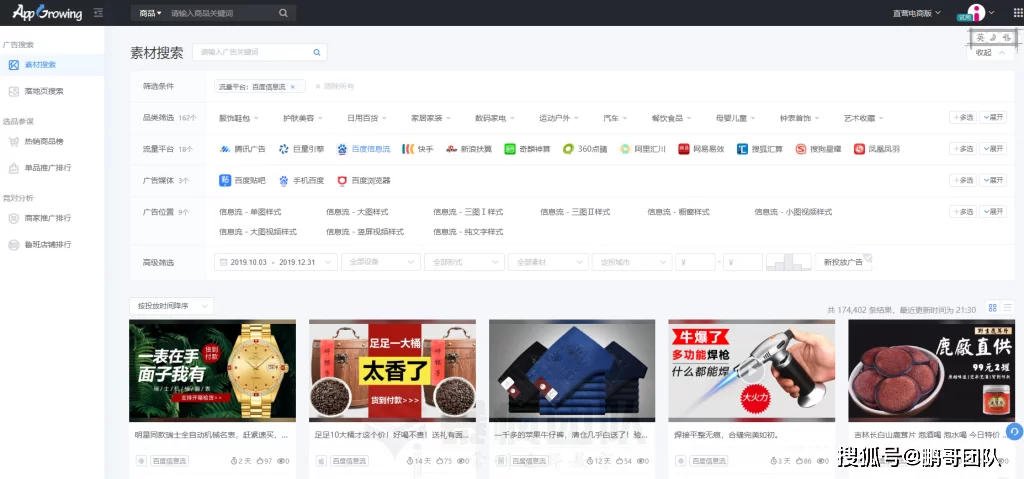Click the price distribution histogram slider
The height and width of the screenshot is (479, 1024).
coord(788,262)
